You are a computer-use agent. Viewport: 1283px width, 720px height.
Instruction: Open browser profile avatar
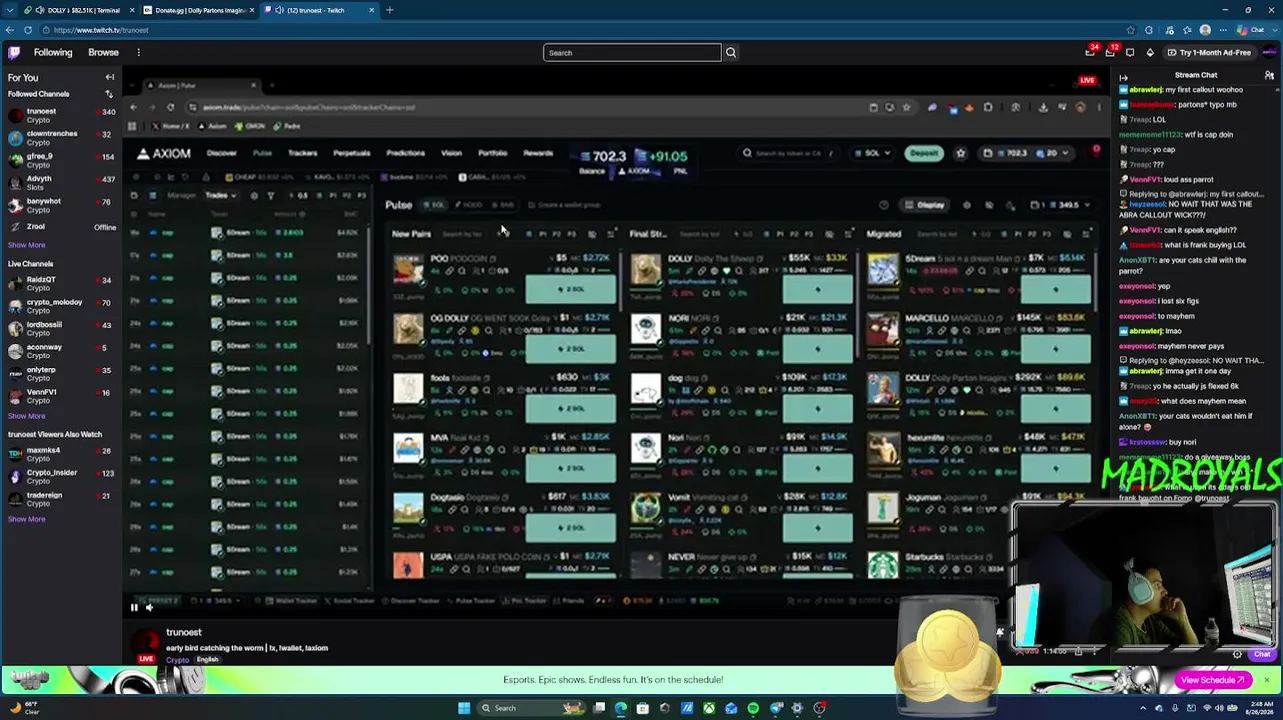click(1205, 30)
